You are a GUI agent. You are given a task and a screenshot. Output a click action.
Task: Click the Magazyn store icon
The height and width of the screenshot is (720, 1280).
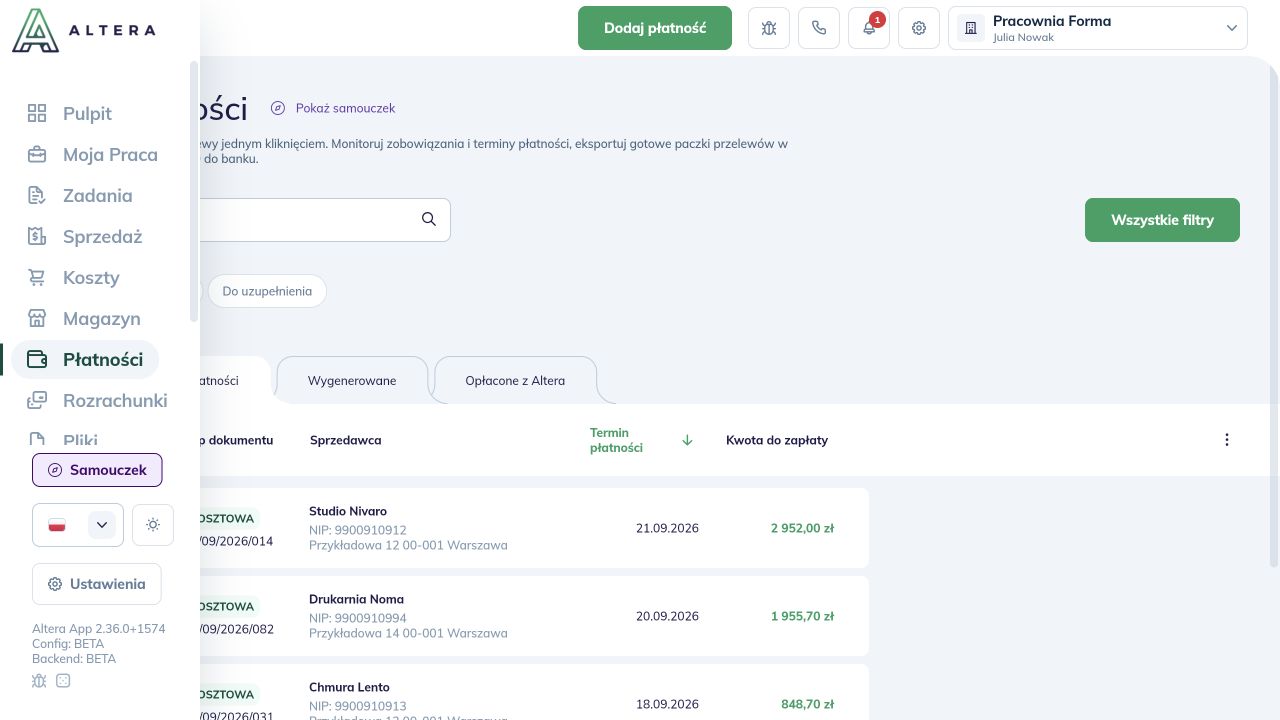tap(37, 318)
